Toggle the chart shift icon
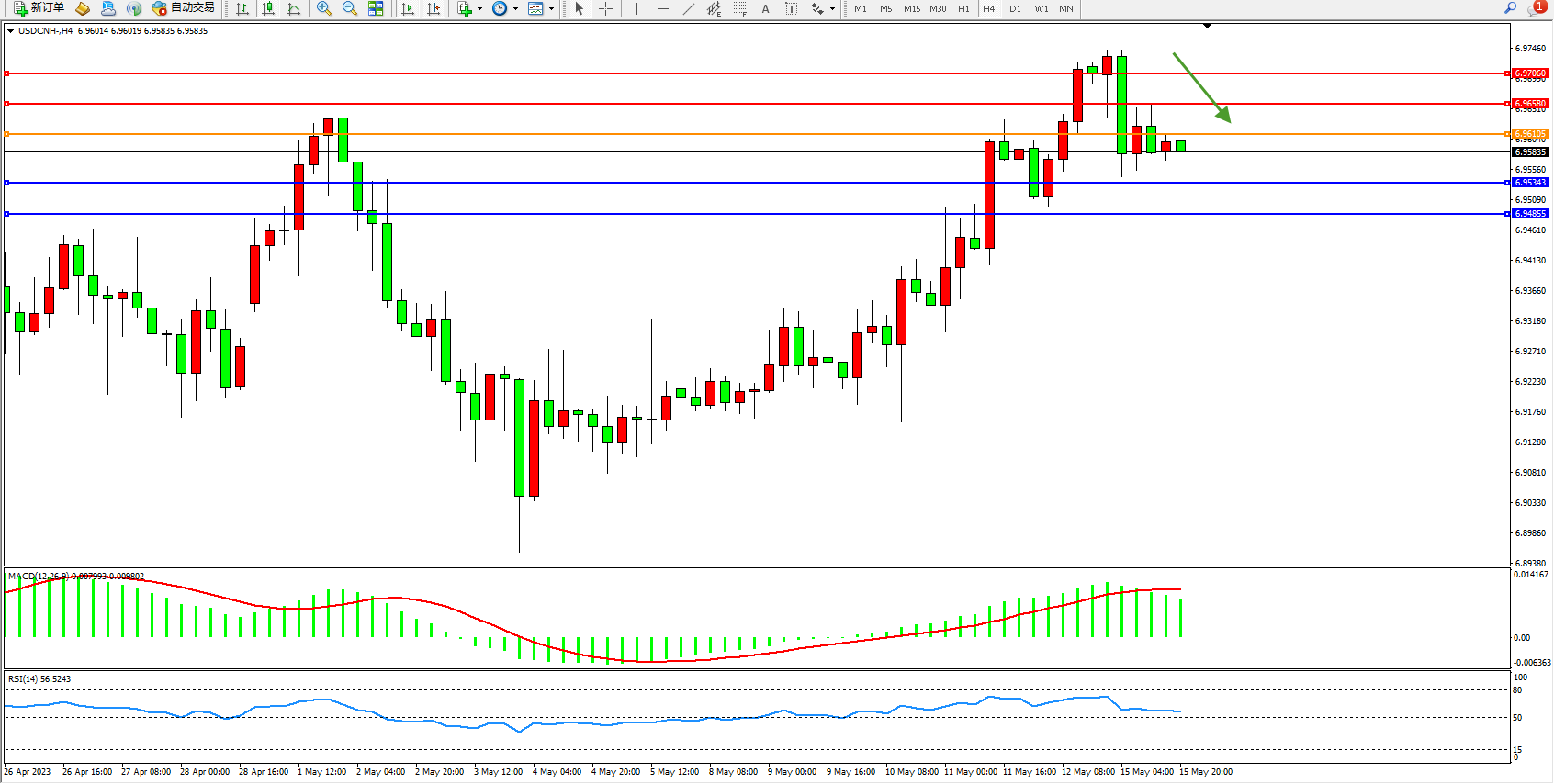This screenshot has width=1554, height=784. click(x=434, y=8)
